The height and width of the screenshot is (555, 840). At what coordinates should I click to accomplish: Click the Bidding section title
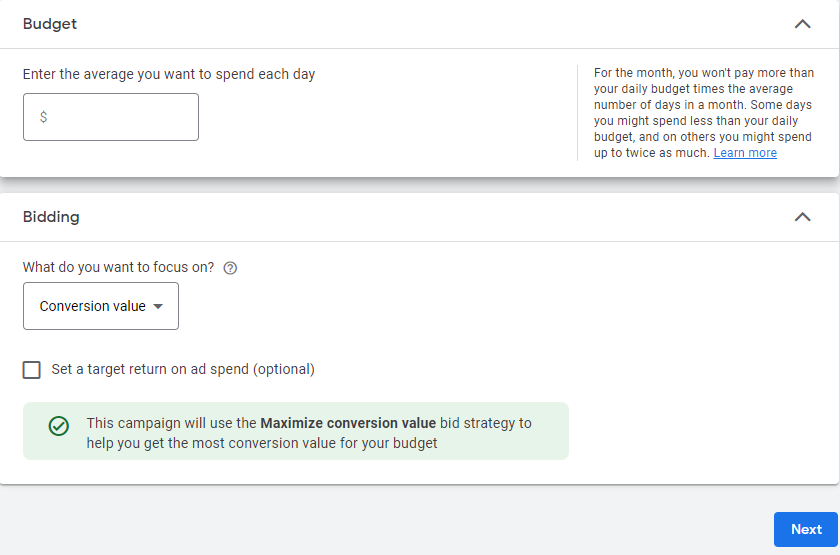[51, 217]
